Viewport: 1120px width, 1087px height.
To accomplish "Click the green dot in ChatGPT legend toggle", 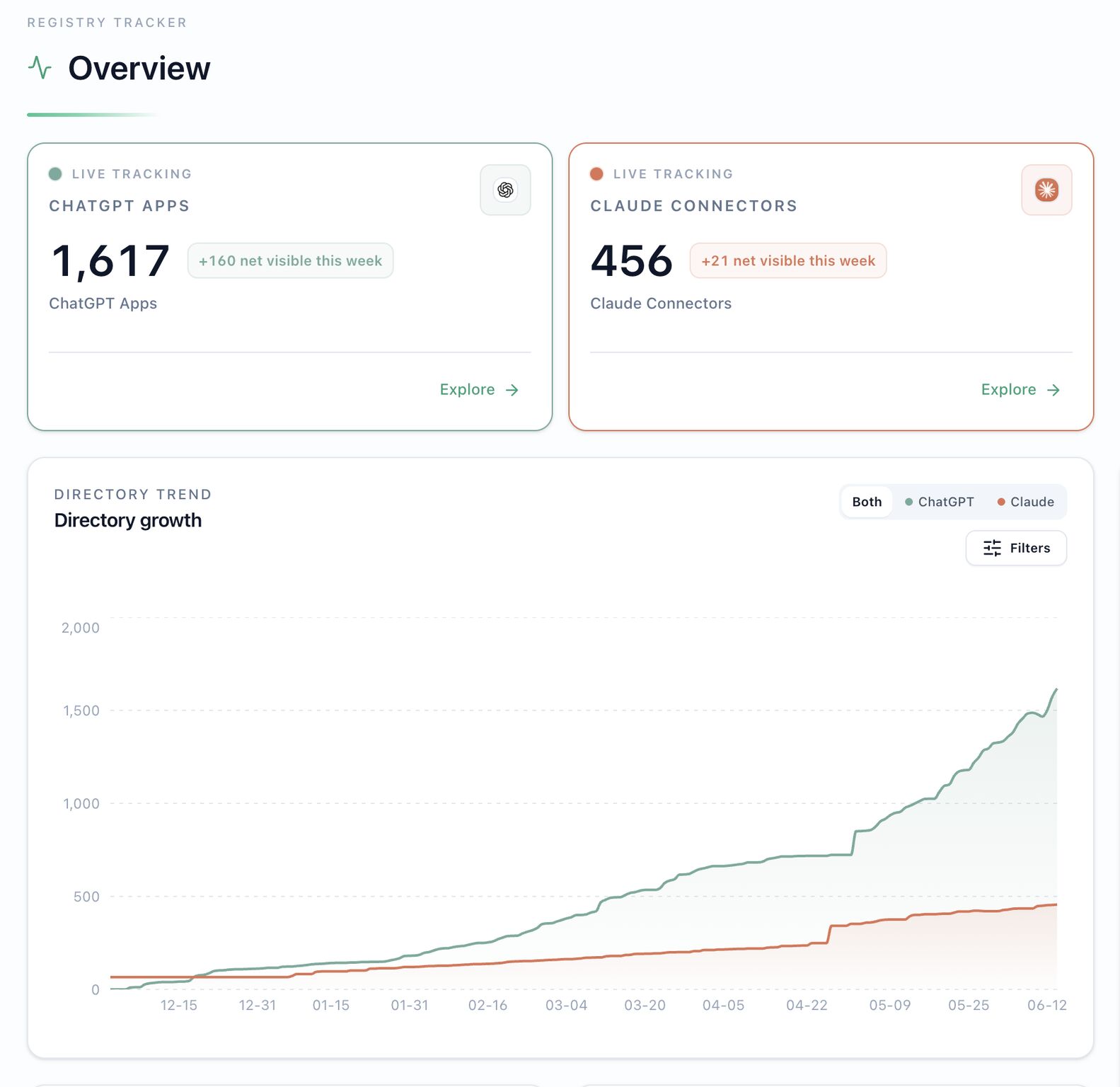I will point(909,502).
